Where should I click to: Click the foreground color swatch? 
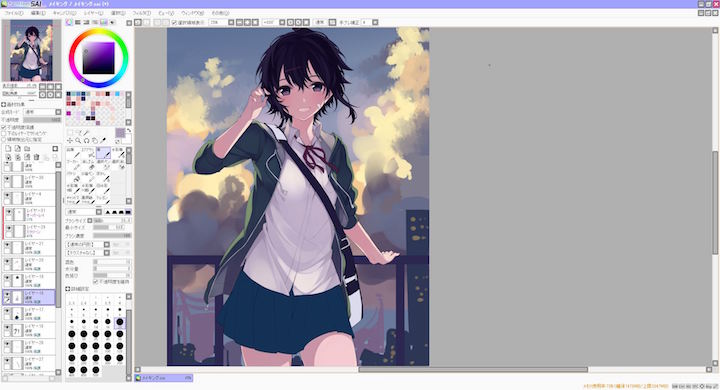[120, 133]
